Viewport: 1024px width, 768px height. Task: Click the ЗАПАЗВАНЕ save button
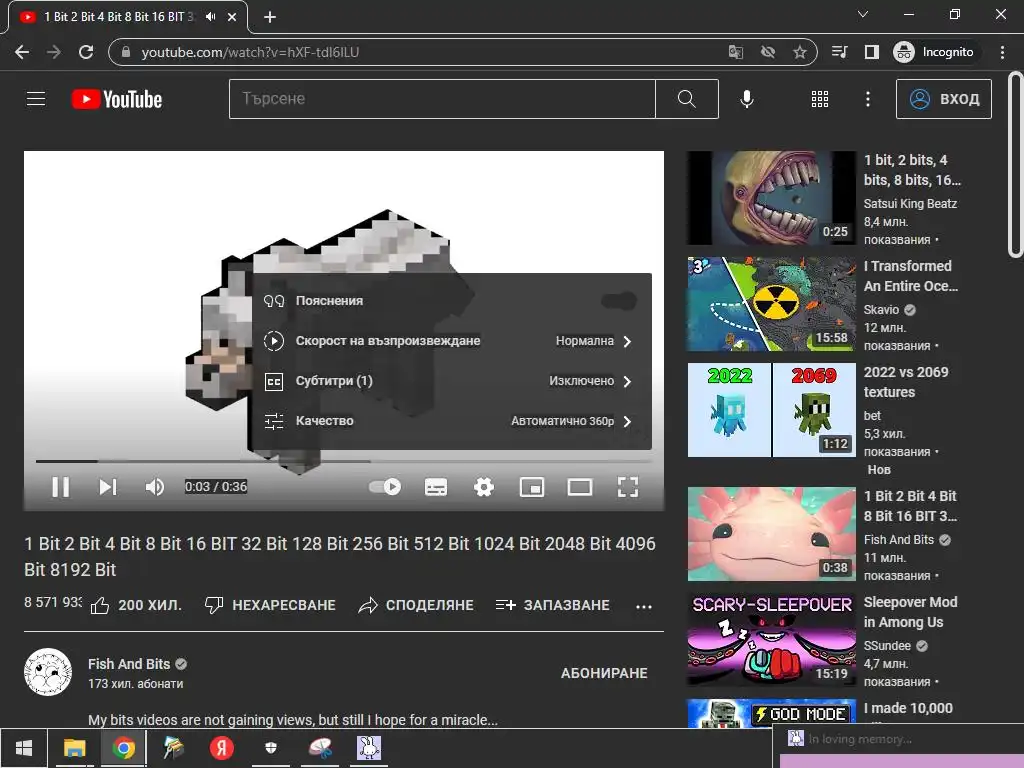click(x=552, y=605)
